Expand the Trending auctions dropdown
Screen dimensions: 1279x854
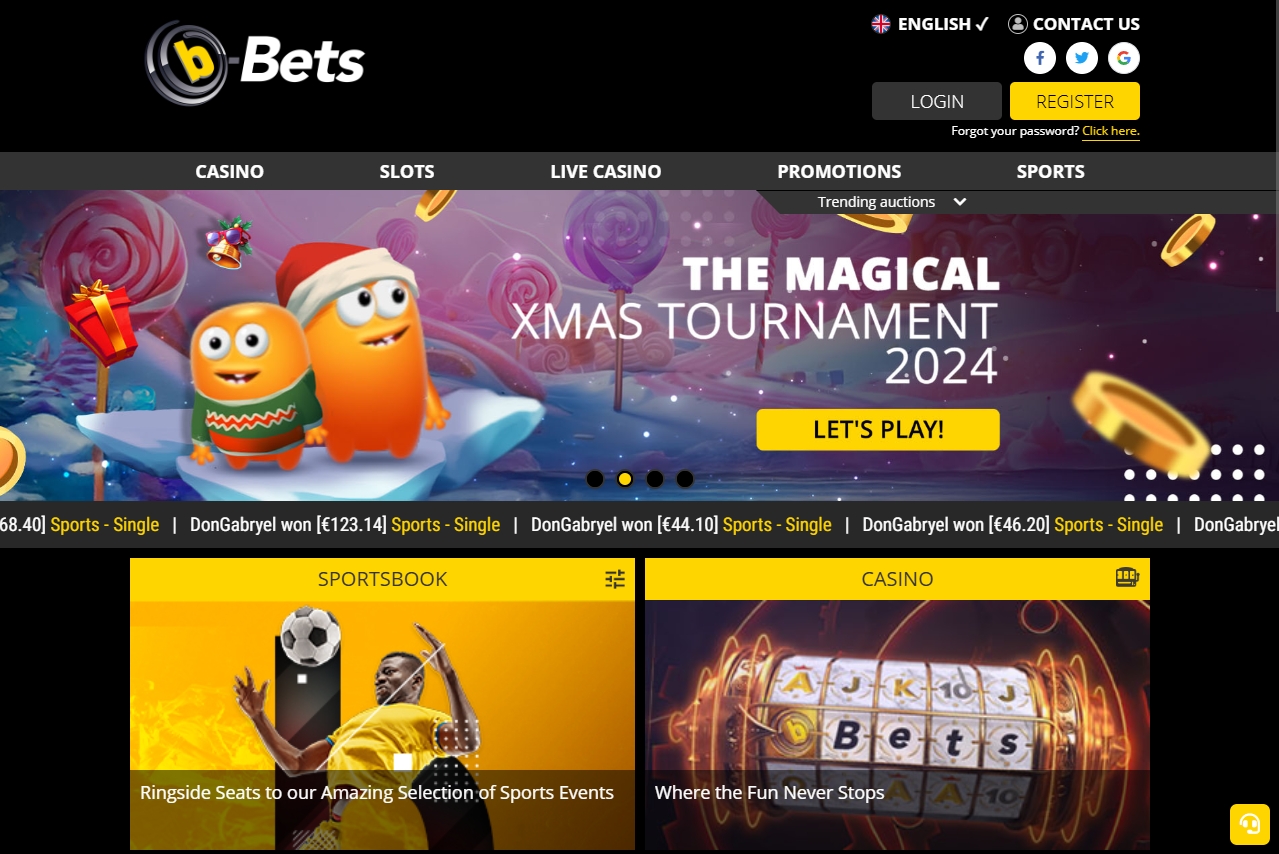click(892, 202)
